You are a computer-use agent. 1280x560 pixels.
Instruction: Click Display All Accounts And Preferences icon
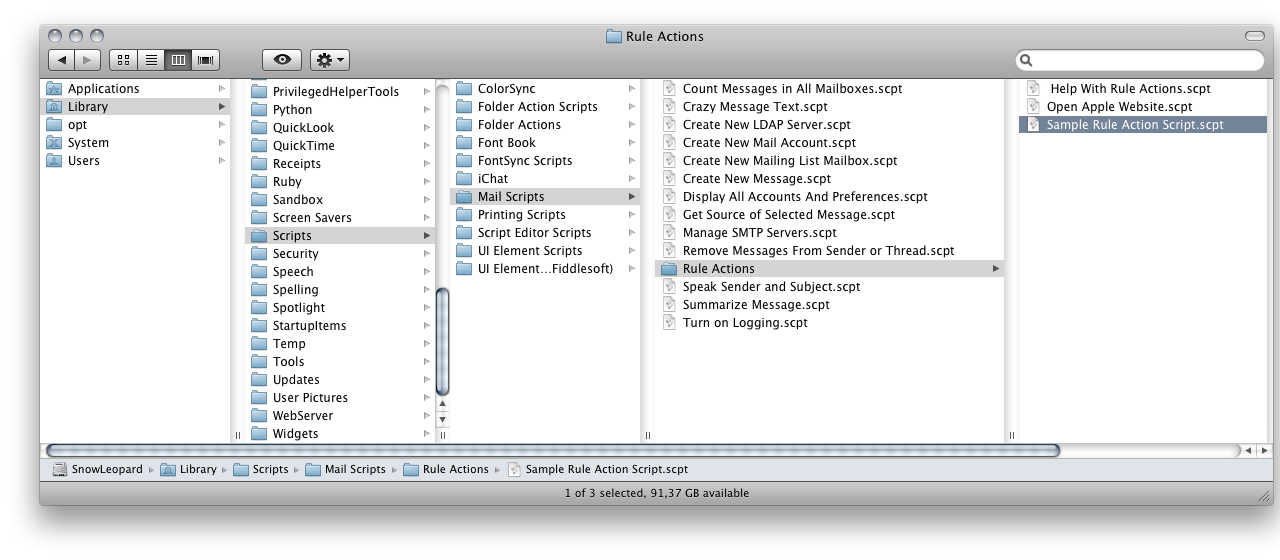pyautogui.click(x=671, y=197)
